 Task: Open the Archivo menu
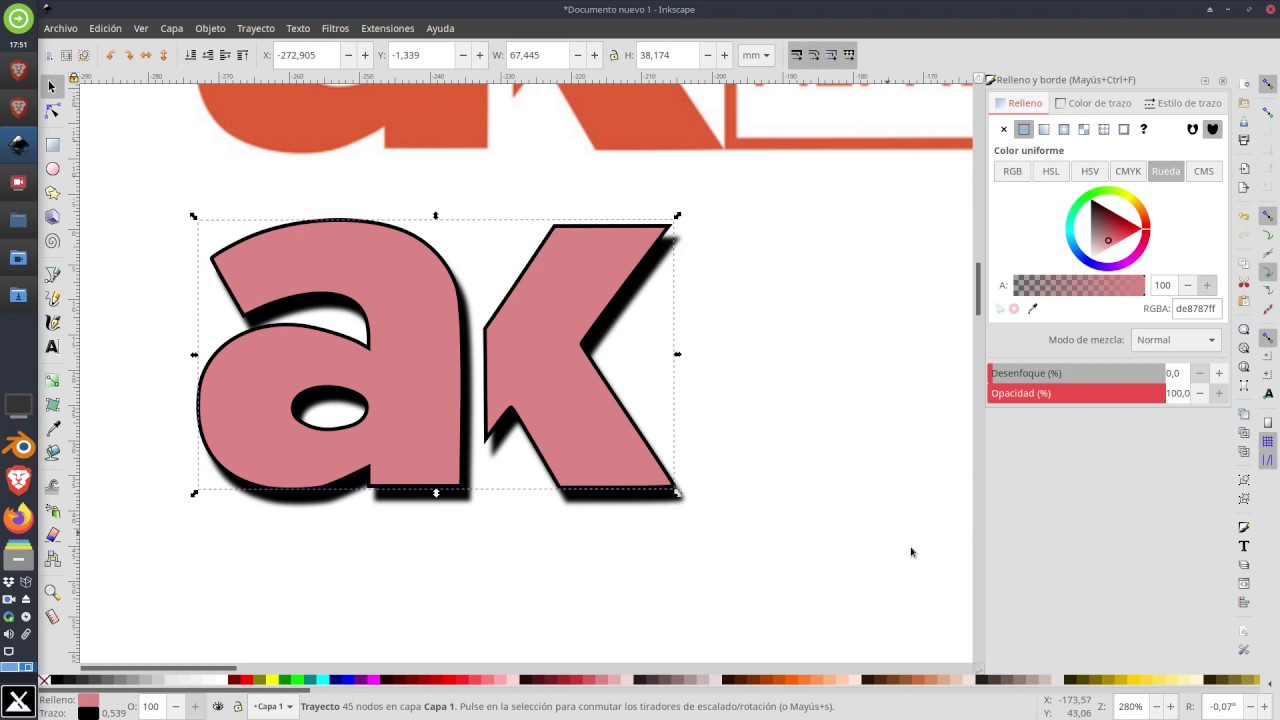pyautogui.click(x=60, y=28)
